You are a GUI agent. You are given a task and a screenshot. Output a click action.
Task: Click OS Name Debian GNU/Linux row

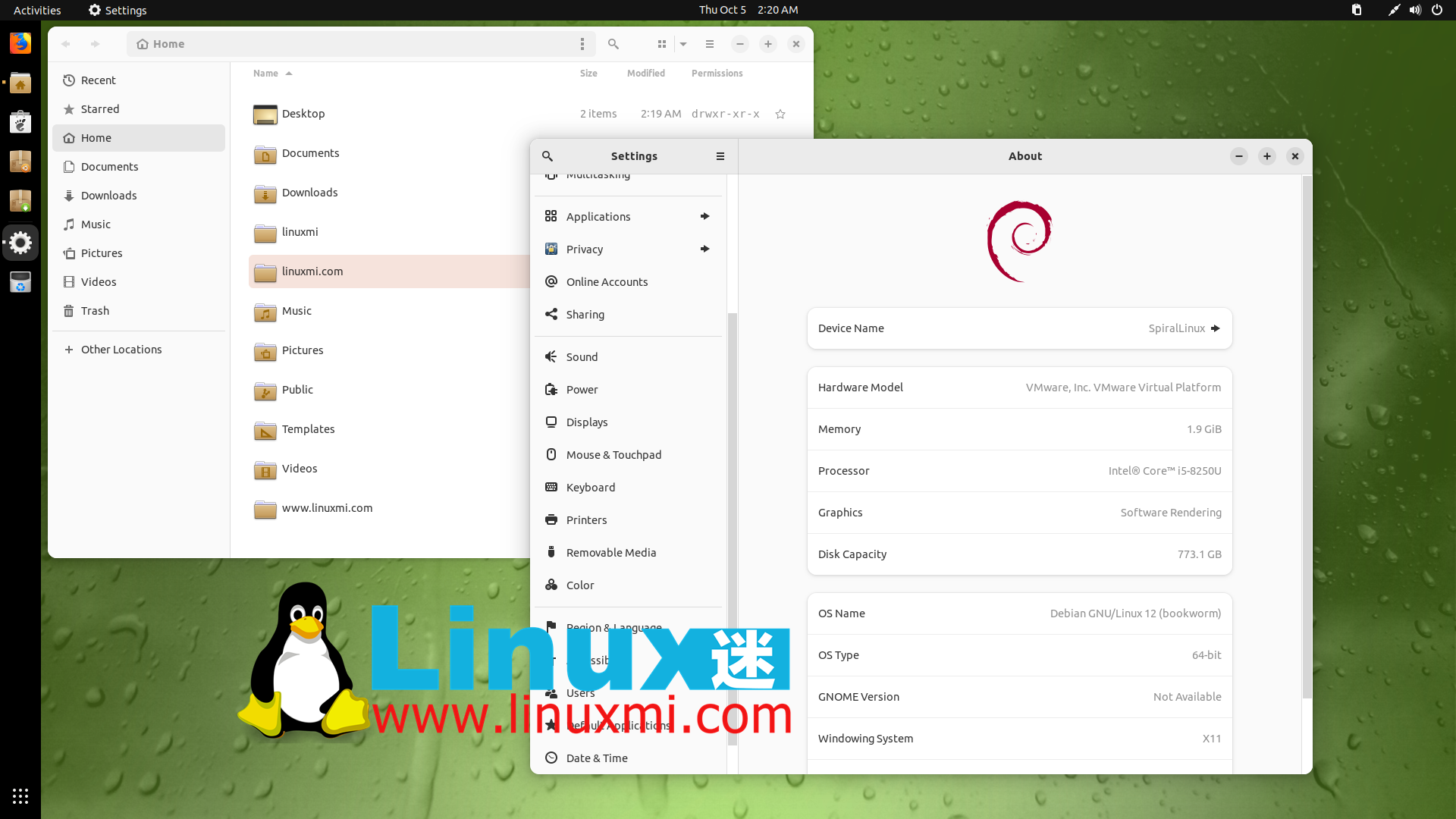click(1020, 613)
